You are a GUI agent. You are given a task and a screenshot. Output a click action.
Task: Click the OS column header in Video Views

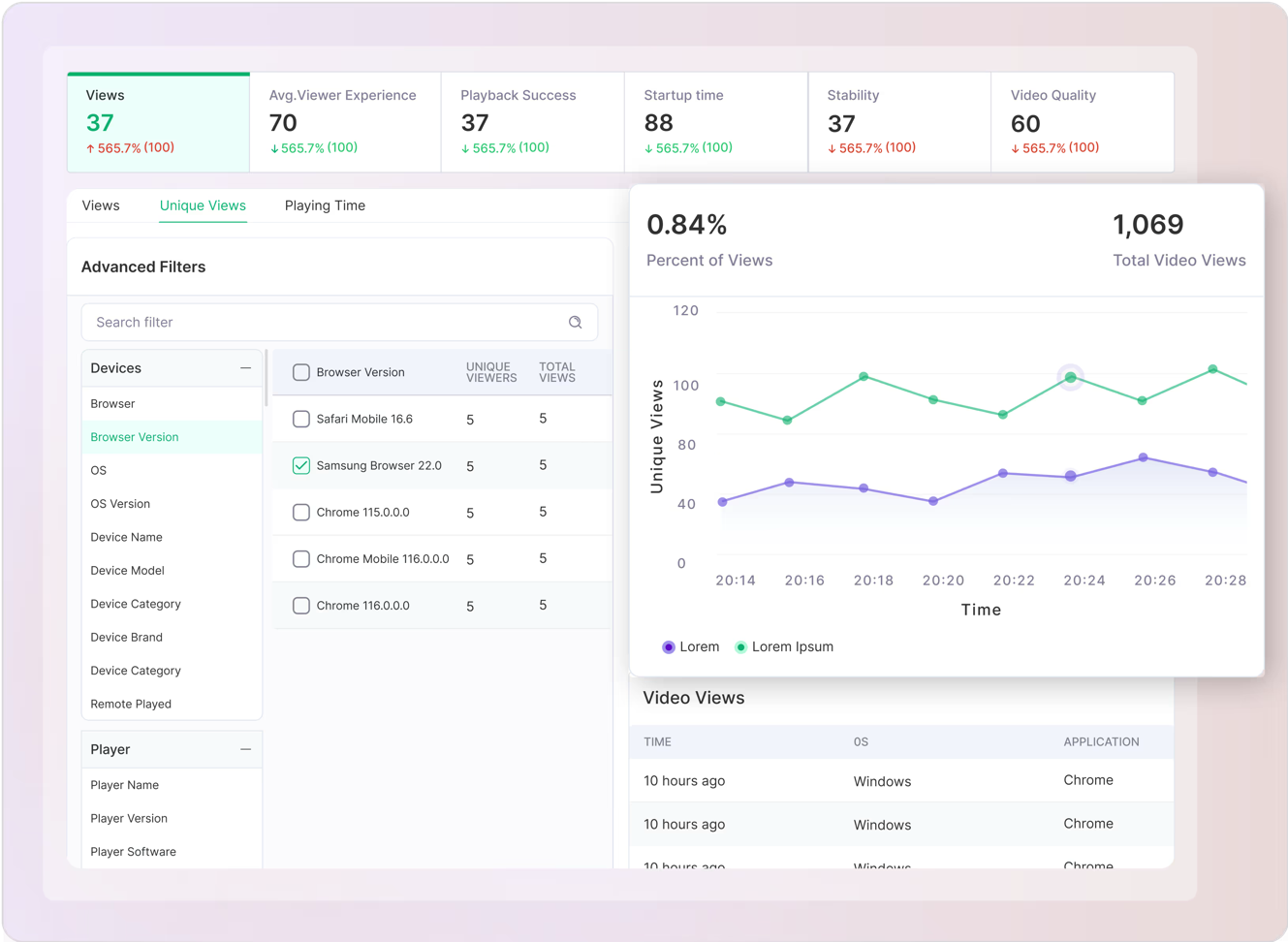click(x=861, y=742)
